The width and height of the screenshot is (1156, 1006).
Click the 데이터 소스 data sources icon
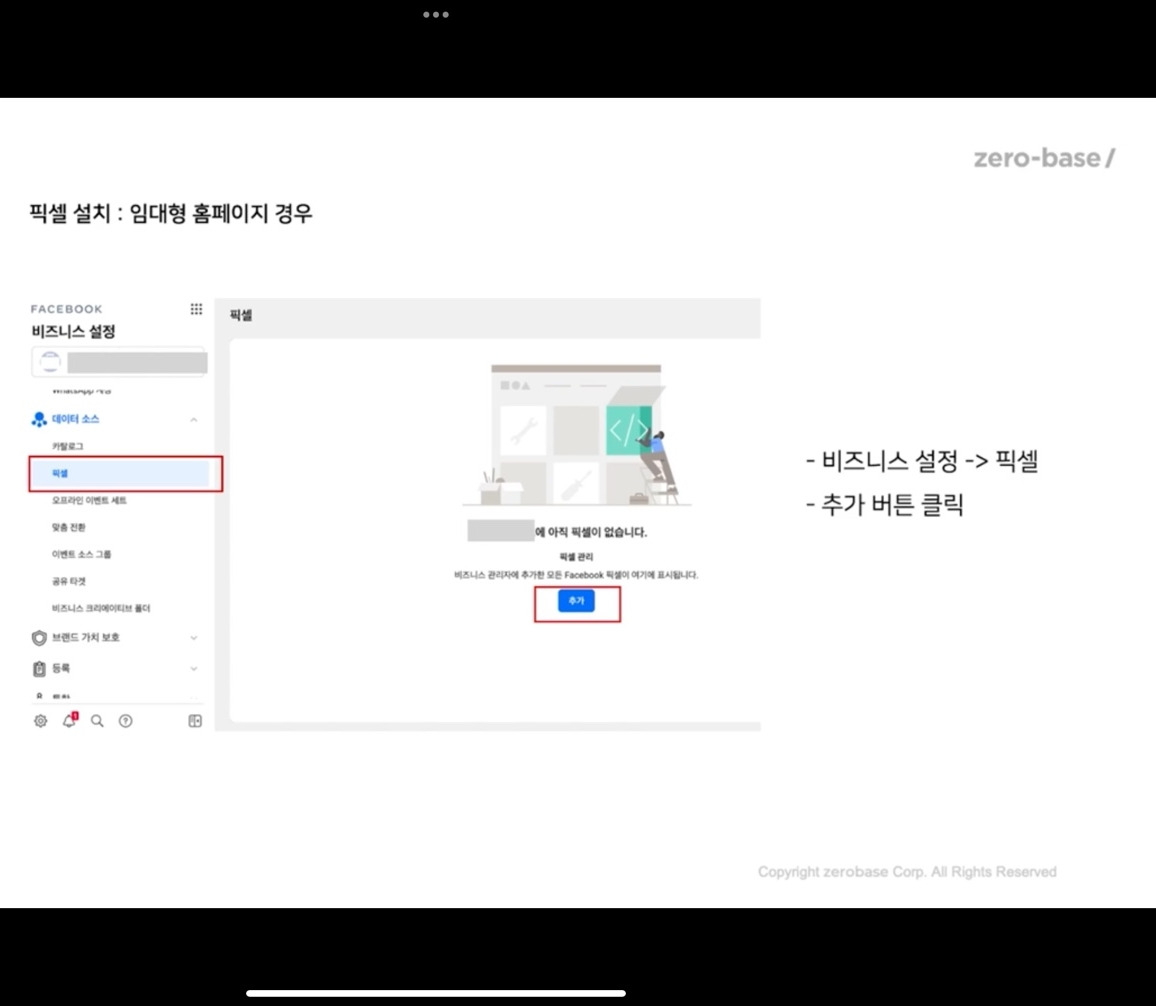coord(38,419)
